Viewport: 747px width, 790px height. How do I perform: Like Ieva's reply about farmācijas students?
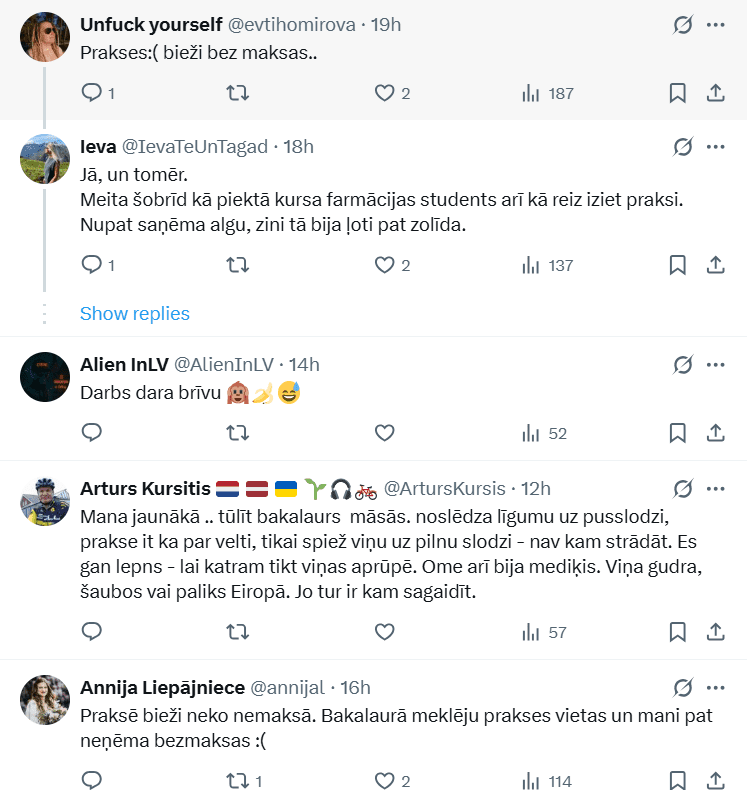tap(385, 265)
